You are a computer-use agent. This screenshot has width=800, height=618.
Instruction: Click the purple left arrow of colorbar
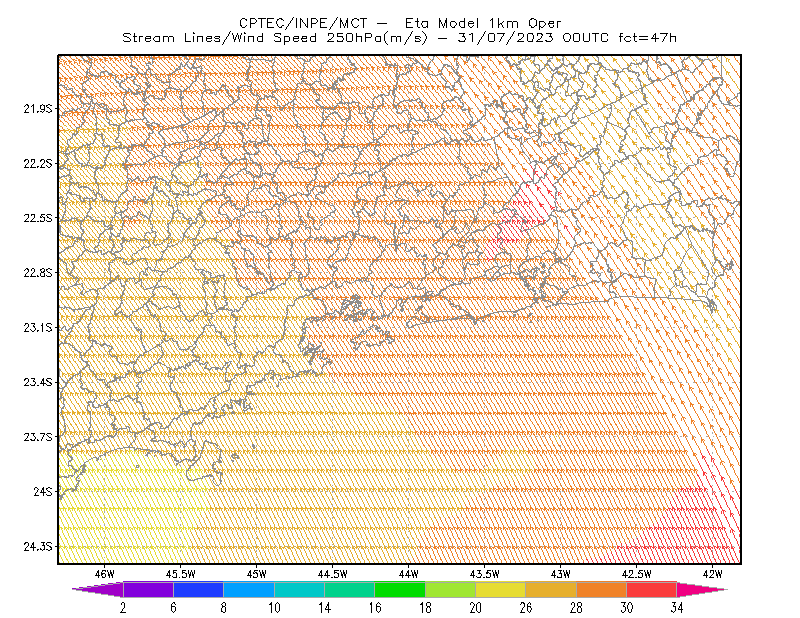pos(97,589)
